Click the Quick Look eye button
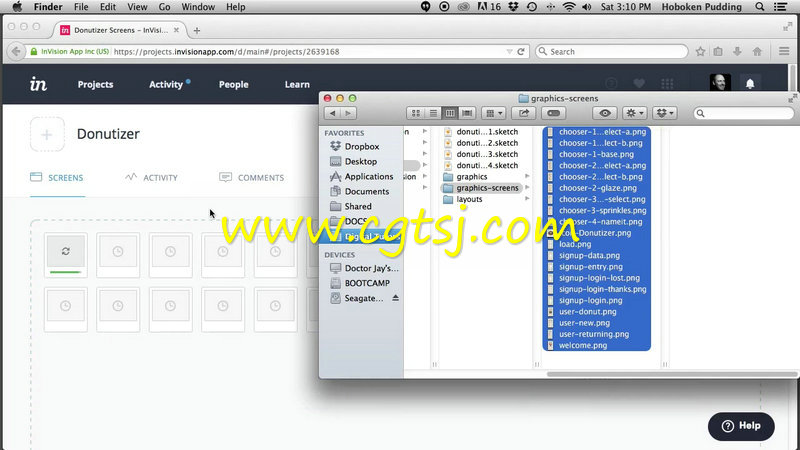Image resolution: width=800 pixels, height=450 pixels. [x=605, y=113]
